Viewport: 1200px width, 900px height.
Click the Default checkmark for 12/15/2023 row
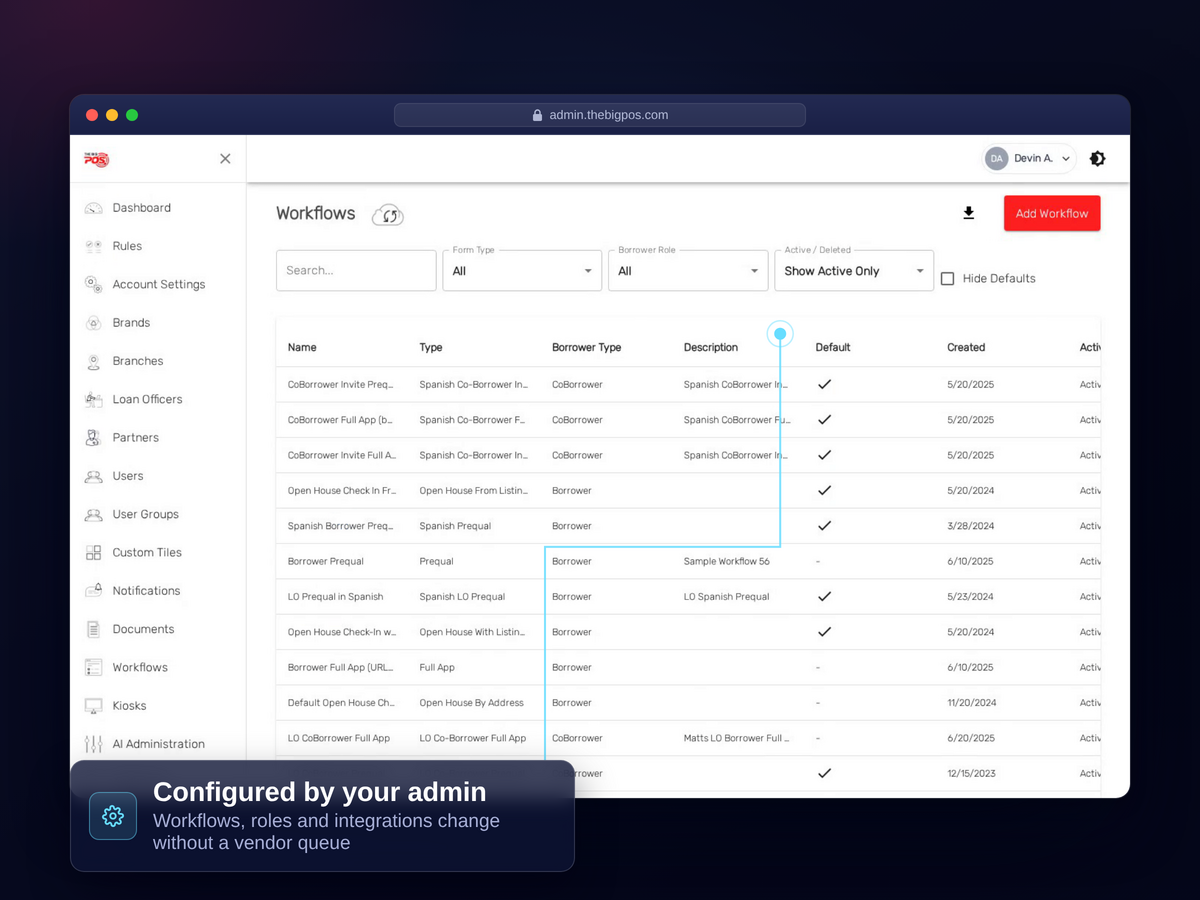click(824, 773)
